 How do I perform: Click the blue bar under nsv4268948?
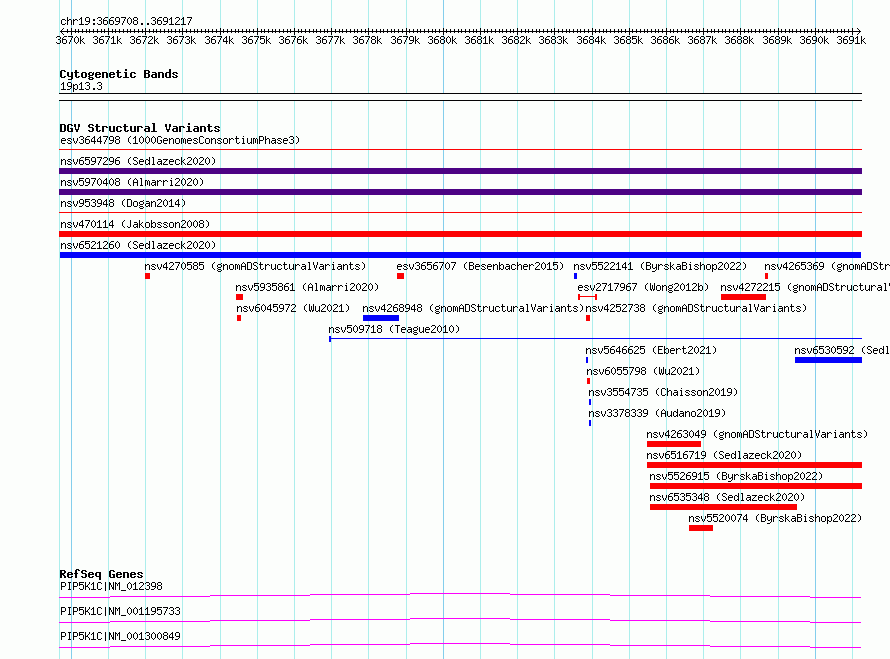381,318
